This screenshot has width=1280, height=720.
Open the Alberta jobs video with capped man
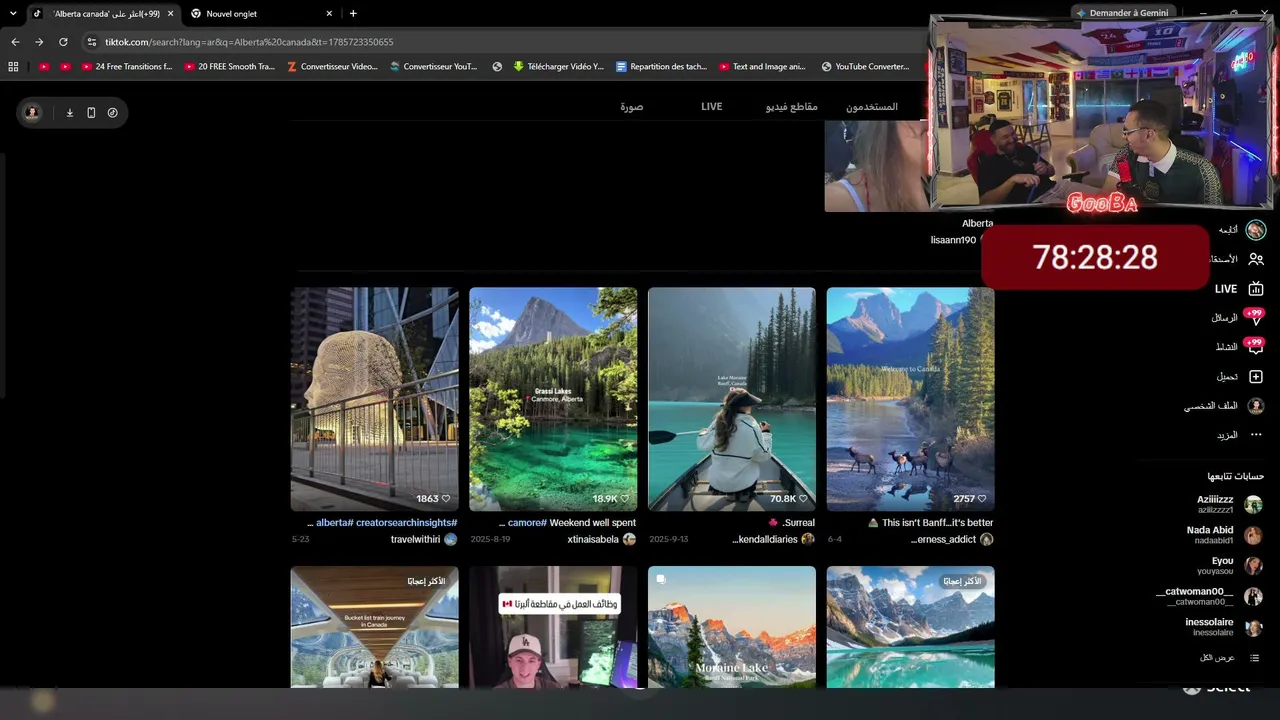point(553,627)
